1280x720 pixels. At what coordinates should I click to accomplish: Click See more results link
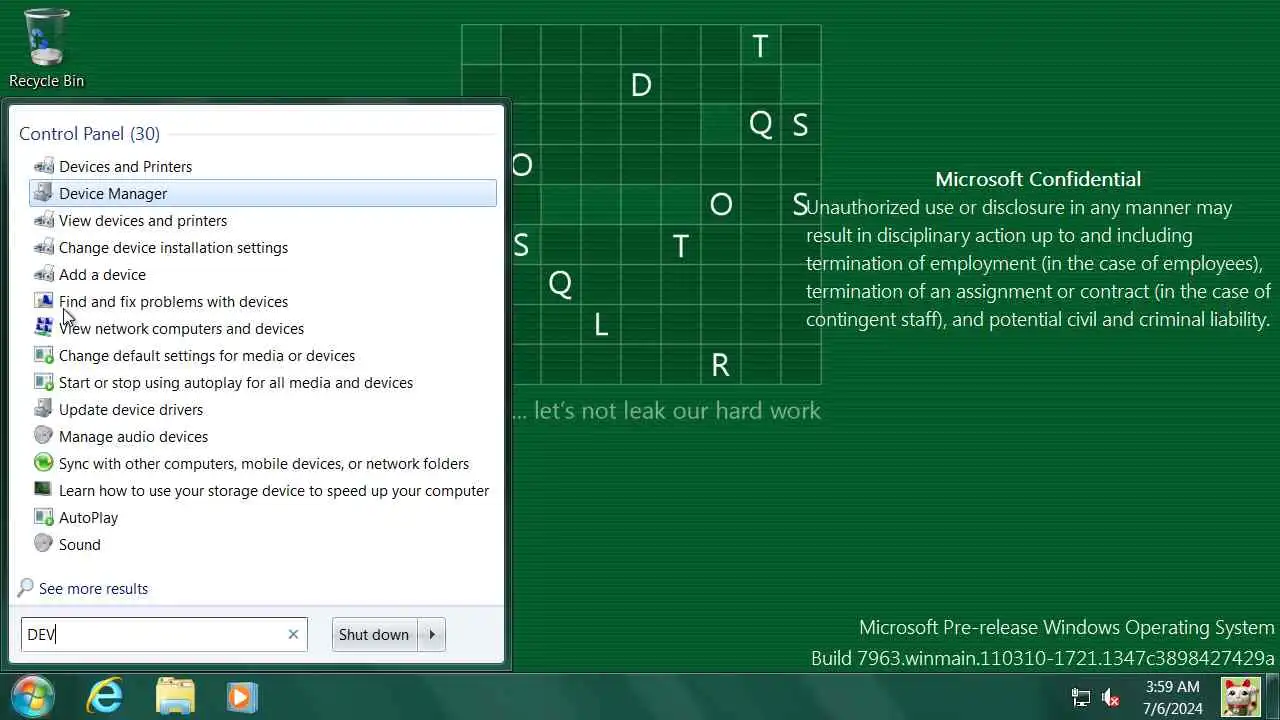[93, 588]
